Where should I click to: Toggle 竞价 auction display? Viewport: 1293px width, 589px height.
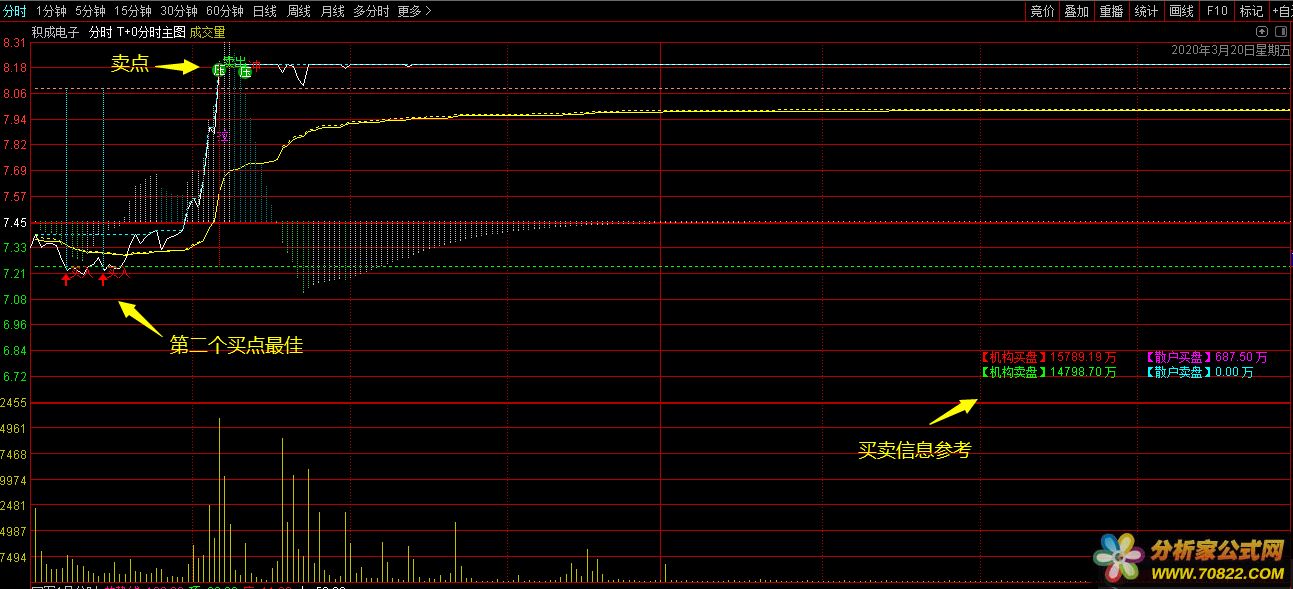[x=1042, y=11]
